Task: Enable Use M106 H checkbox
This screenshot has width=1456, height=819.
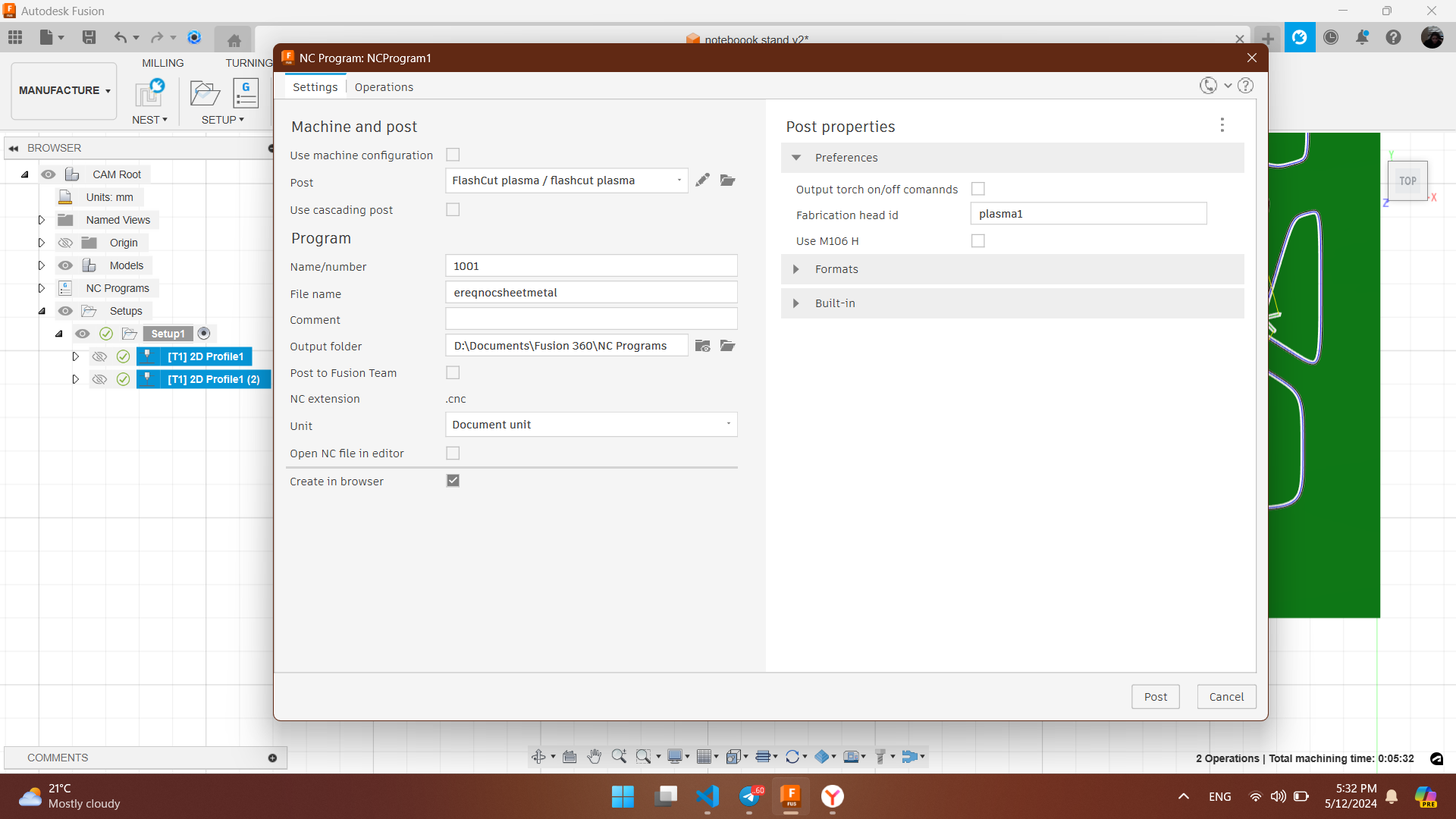Action: point(978,240)
